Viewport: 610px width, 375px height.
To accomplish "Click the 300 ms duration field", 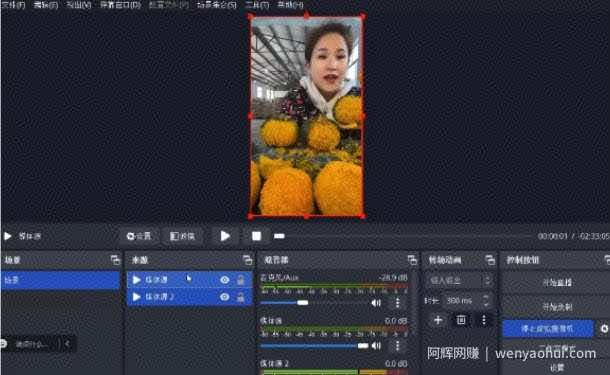I will 461,301.
